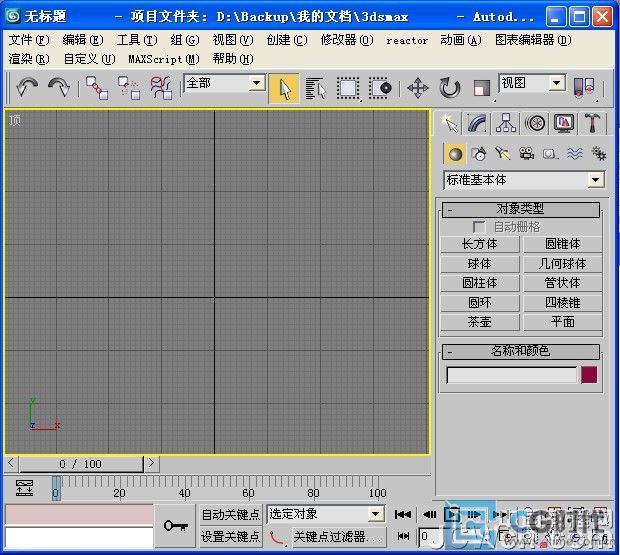620x555 pixels.
Task: Activate the Select and Rotate tool
Action: pos(450,88)
